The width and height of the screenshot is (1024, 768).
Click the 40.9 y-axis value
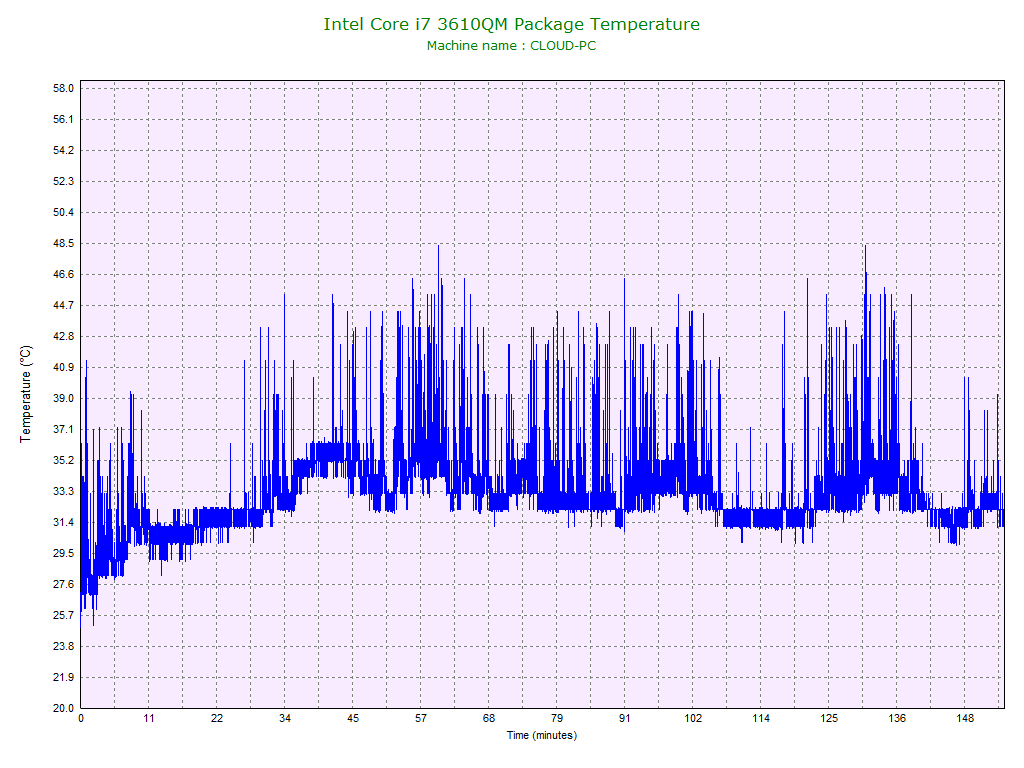point(63,368)
